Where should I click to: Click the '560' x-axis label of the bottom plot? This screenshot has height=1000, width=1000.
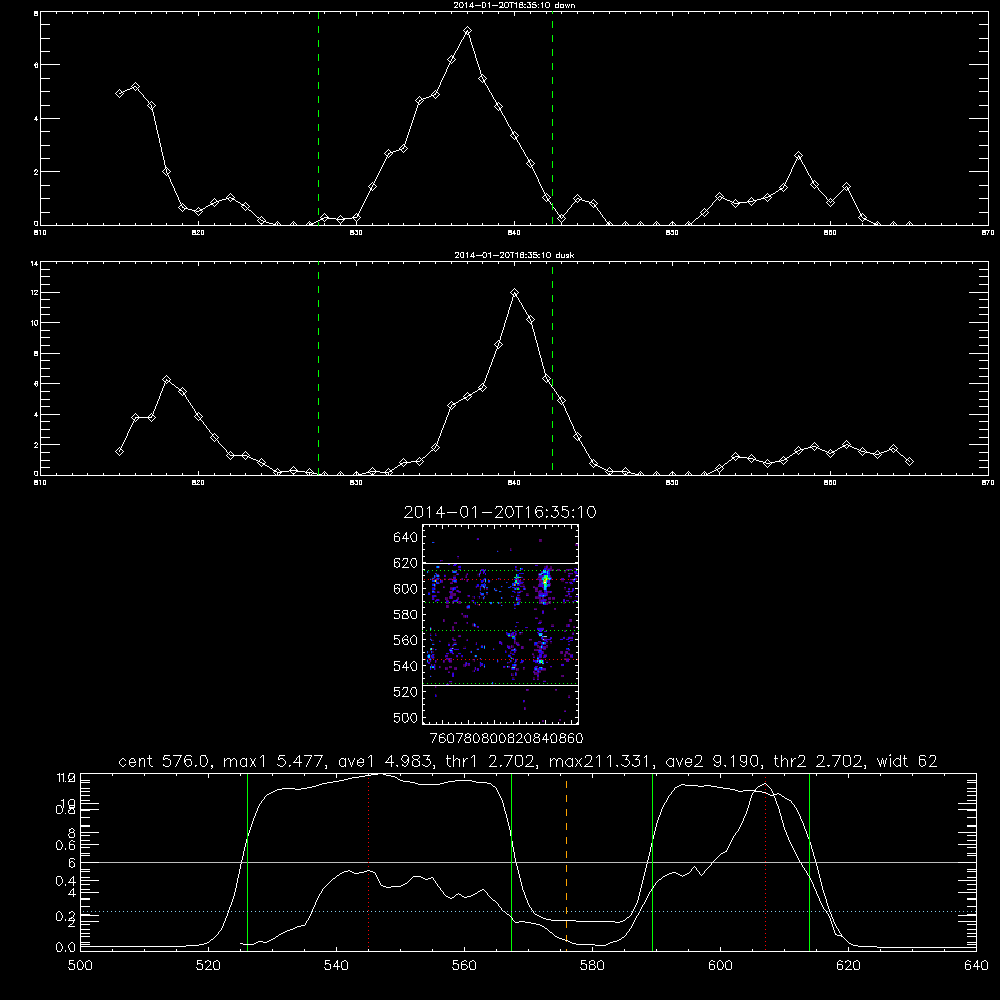(464, 966)
